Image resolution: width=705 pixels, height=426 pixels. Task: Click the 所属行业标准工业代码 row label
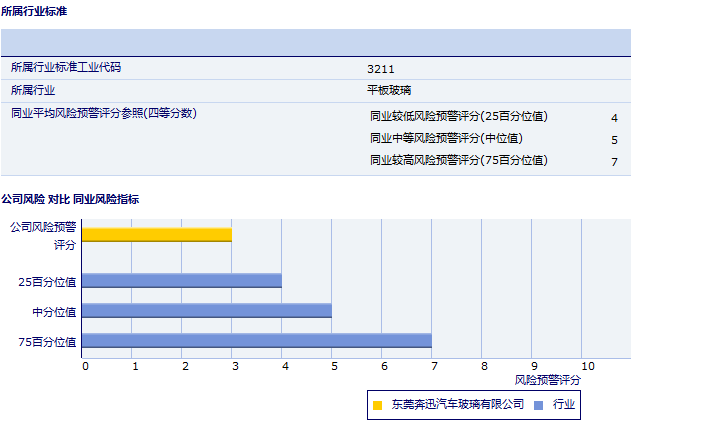[x=72, y=68]
